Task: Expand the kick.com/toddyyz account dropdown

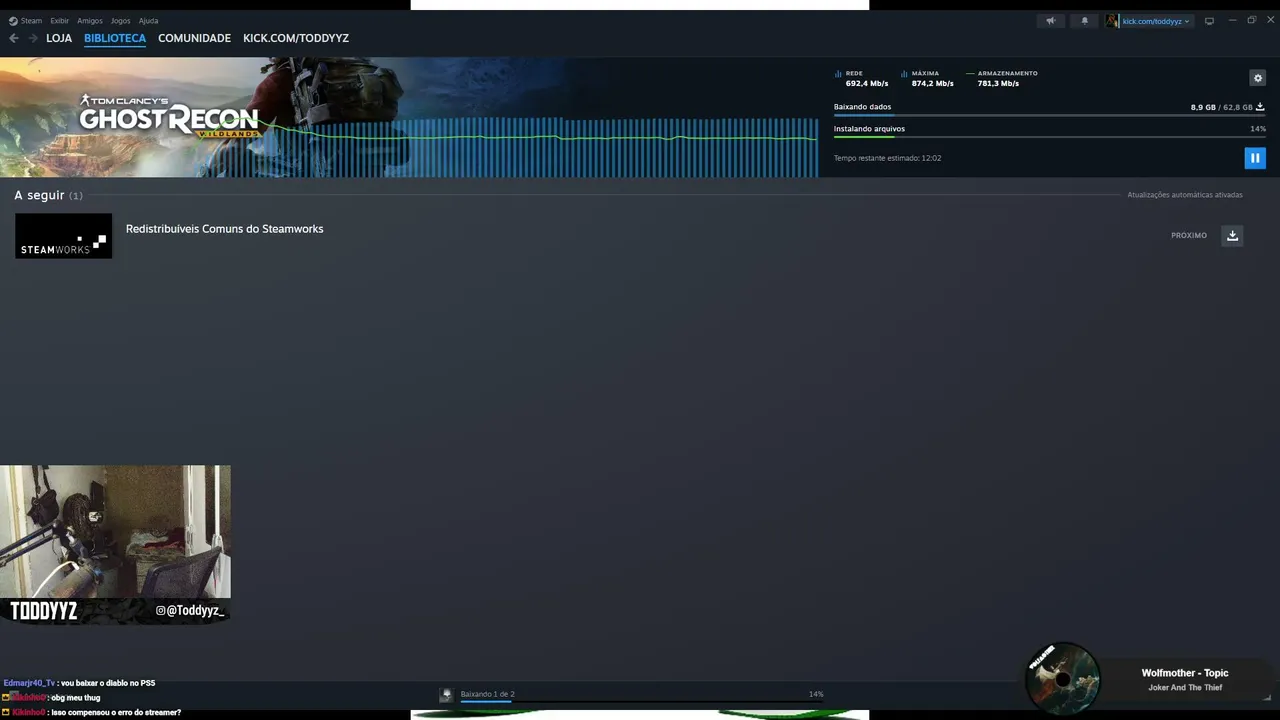Action: (x=1156, y=21)
